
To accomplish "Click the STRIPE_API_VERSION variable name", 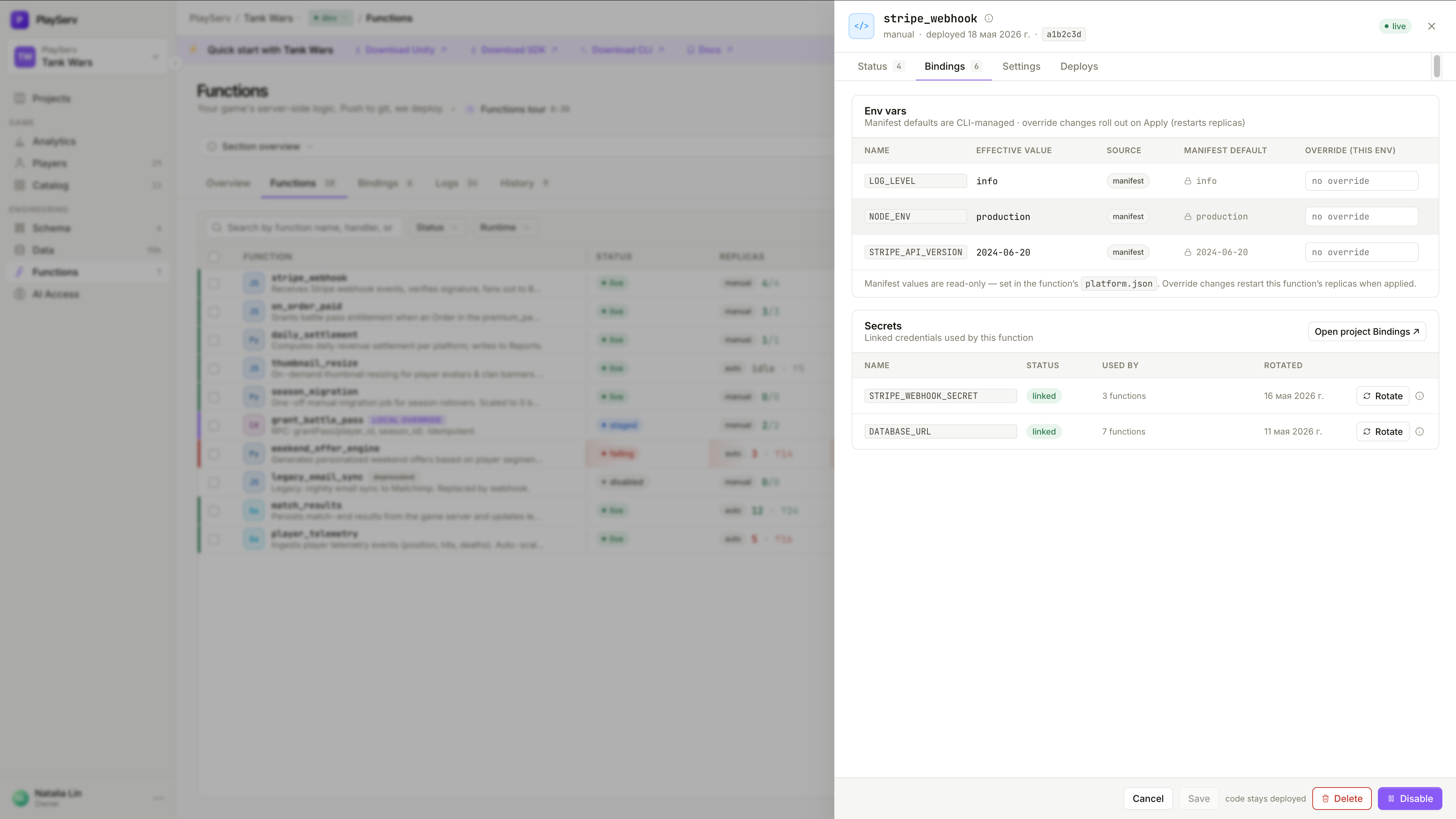I will (915, 252).
